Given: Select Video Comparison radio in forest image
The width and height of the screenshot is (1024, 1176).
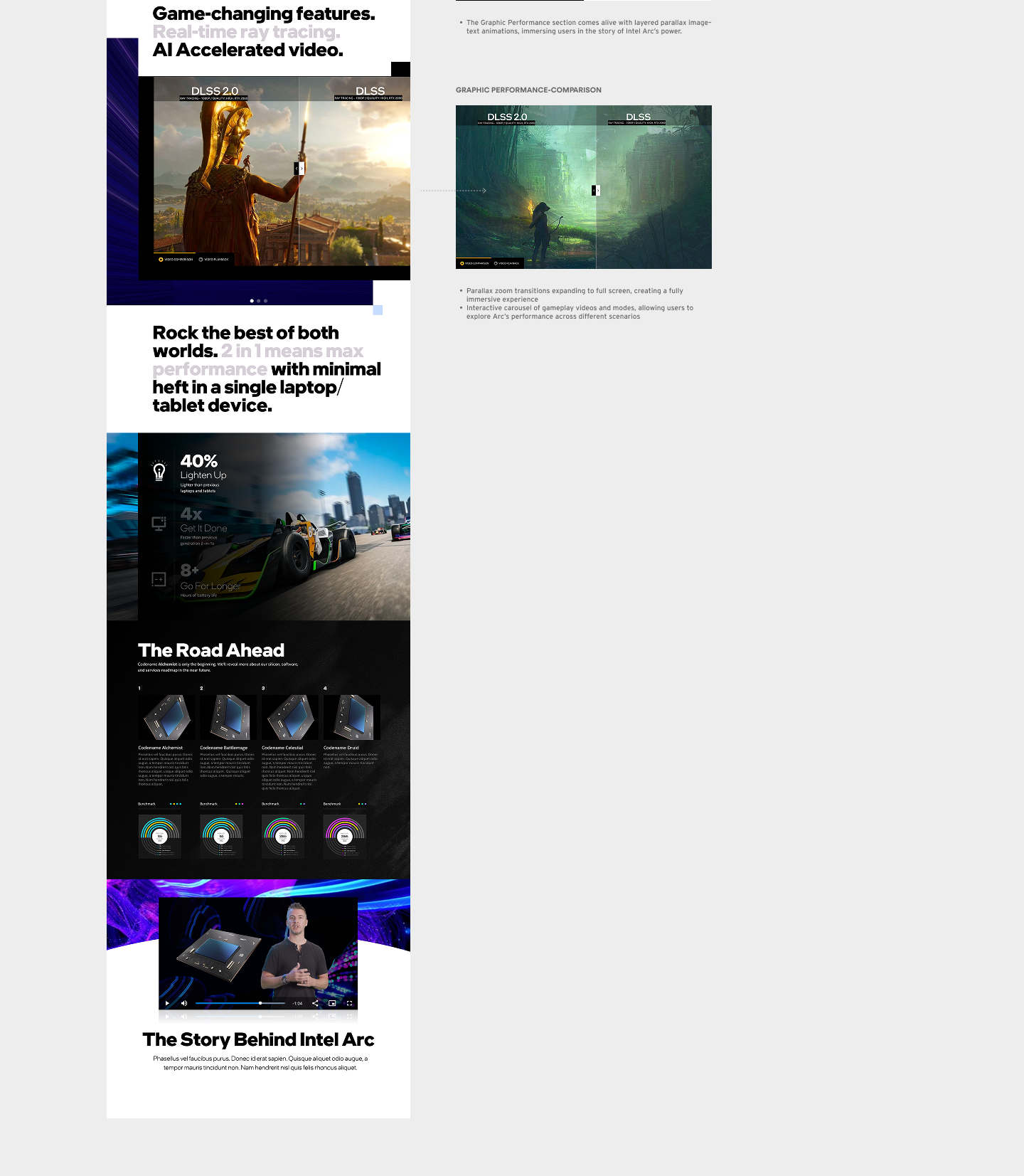Looking at the screenshot, I should [x=474, y=263].
